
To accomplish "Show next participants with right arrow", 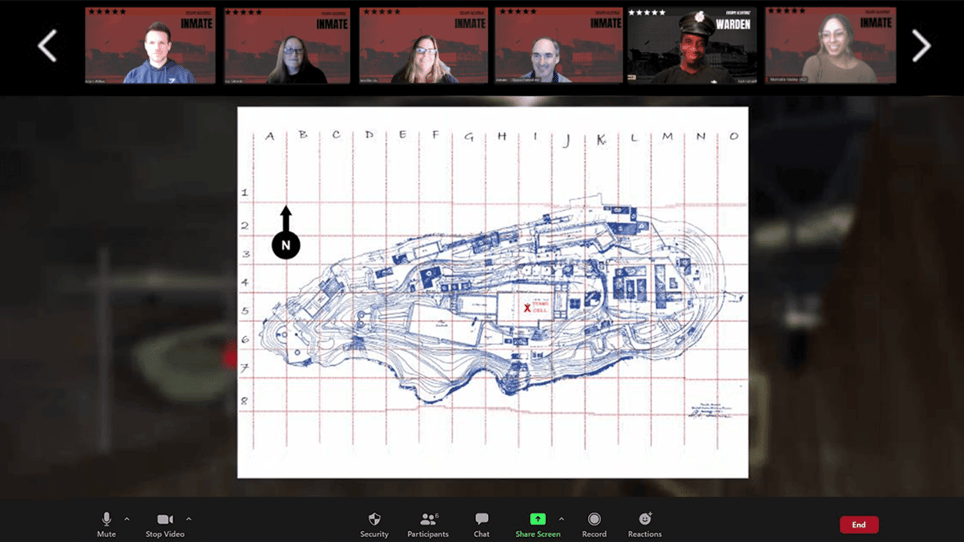I will (x=920, y=45).
